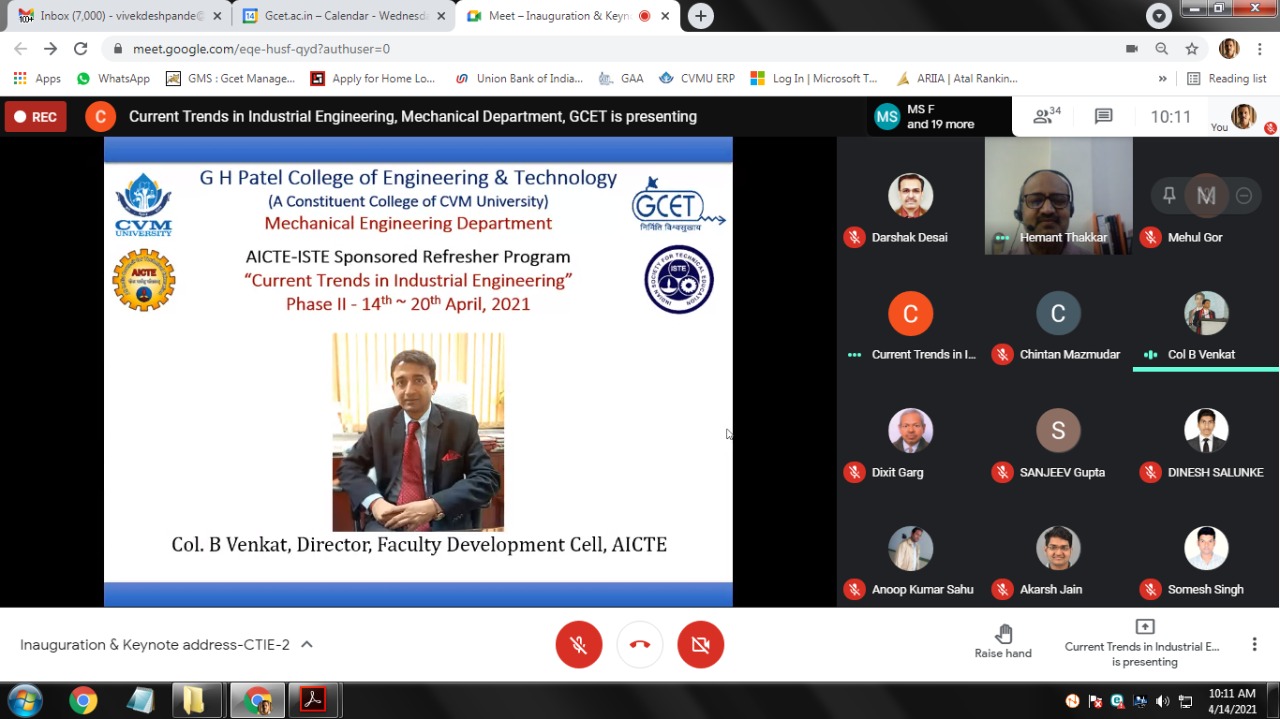Viewport: 1280px width, 719px height.
Task: Open the Log In Microsoft bookmark
Action: 814,78
